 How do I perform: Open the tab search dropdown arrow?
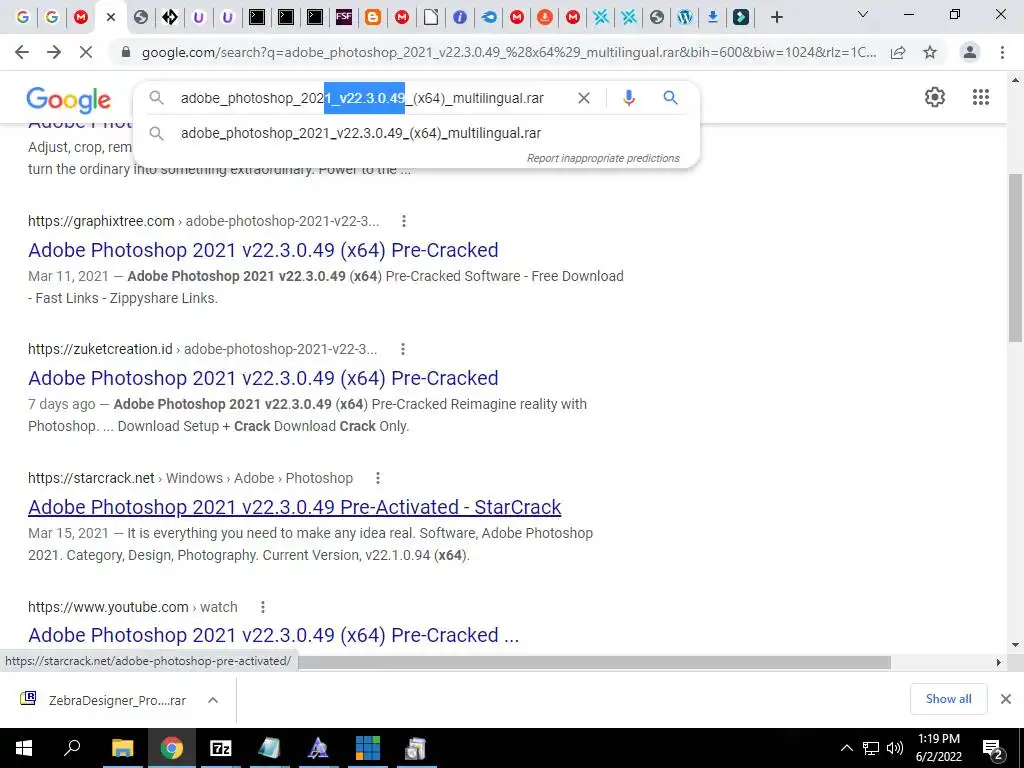coord(863,14)
